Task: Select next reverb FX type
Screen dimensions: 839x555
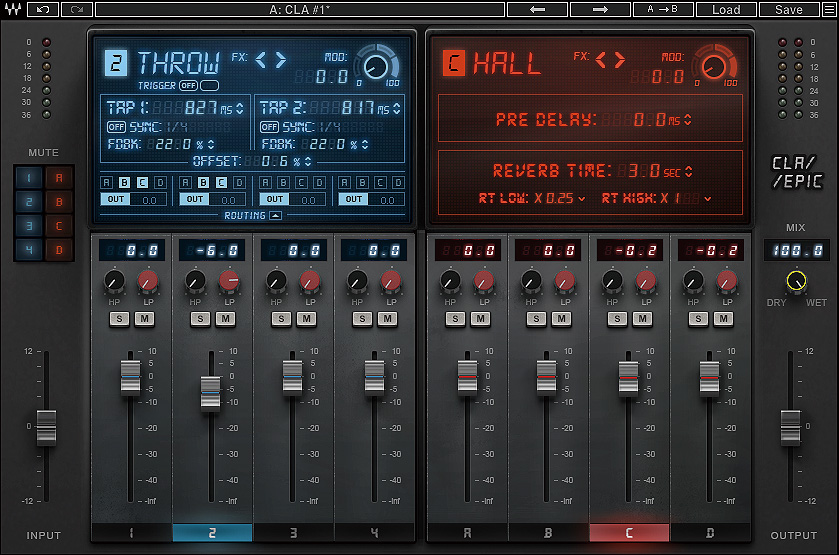Action: coord(620,59)
